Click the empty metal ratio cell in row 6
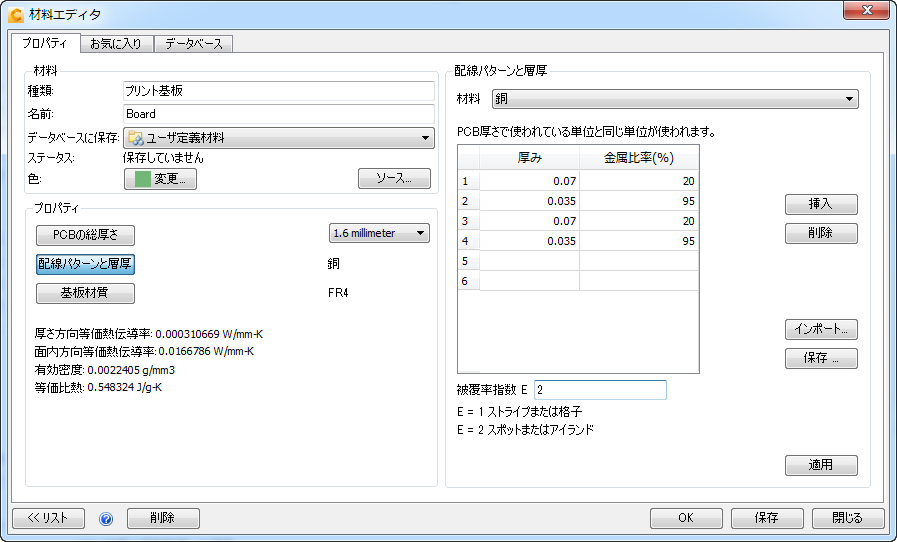897x542 pixels. point(639,281)
